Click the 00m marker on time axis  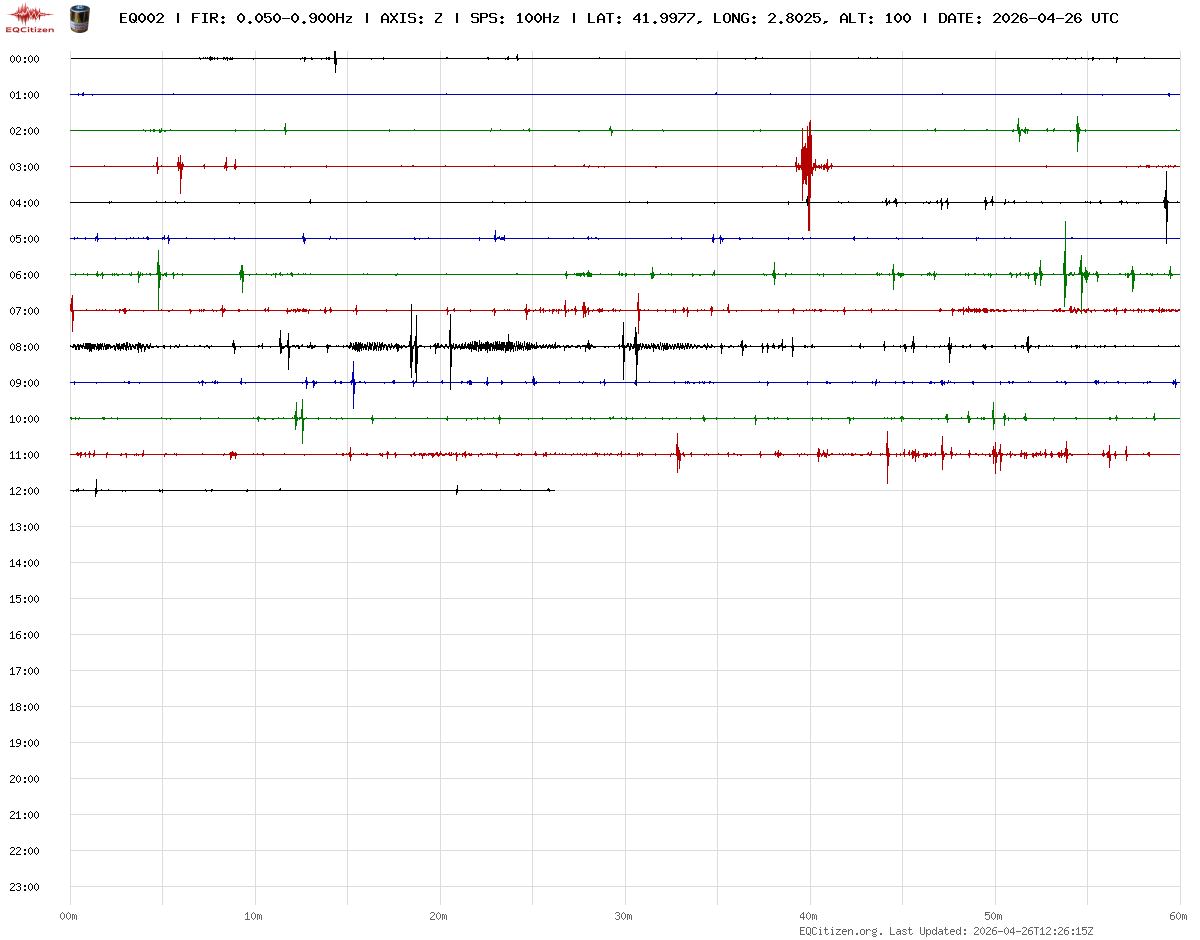click(69, 916)
